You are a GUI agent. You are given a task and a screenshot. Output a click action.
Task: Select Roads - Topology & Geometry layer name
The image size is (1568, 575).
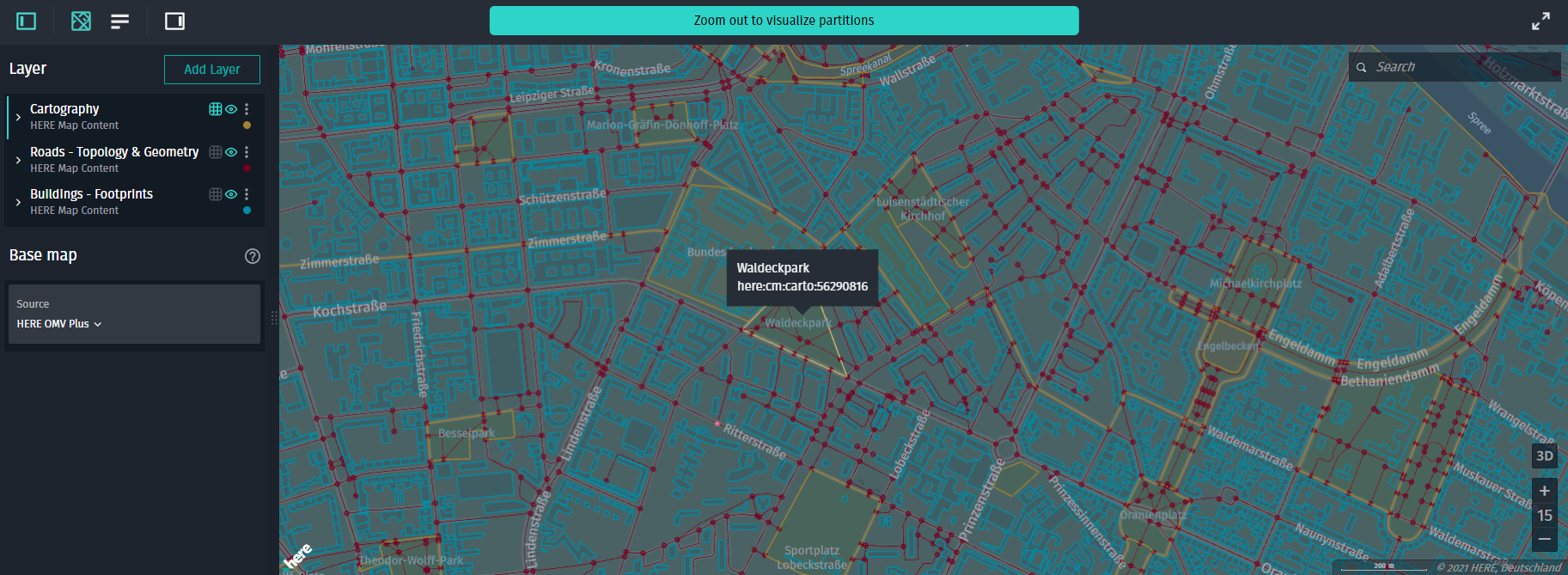[114, 152]
